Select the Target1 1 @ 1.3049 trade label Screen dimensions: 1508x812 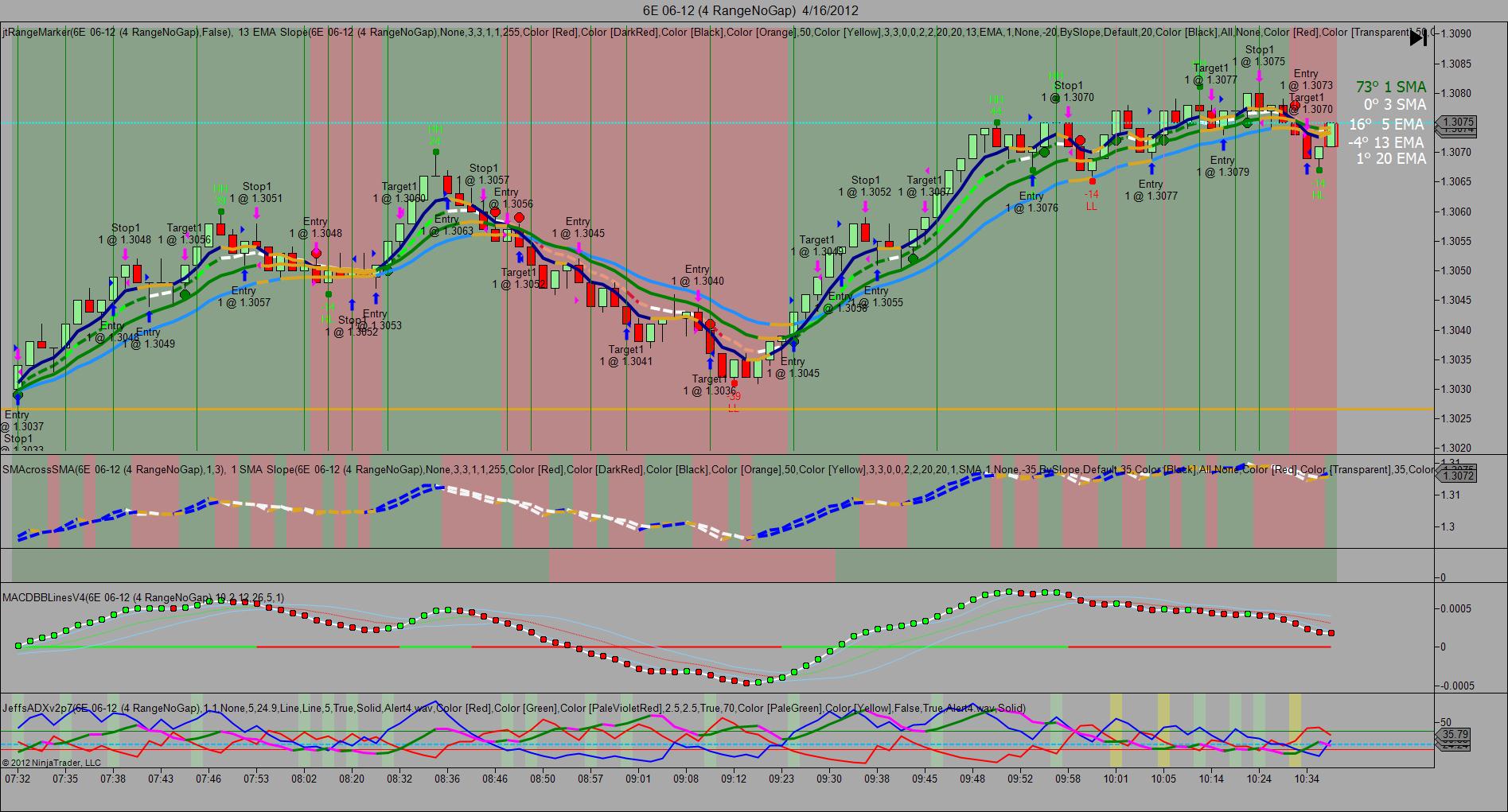pyautogui.click(x=817, y=246)
